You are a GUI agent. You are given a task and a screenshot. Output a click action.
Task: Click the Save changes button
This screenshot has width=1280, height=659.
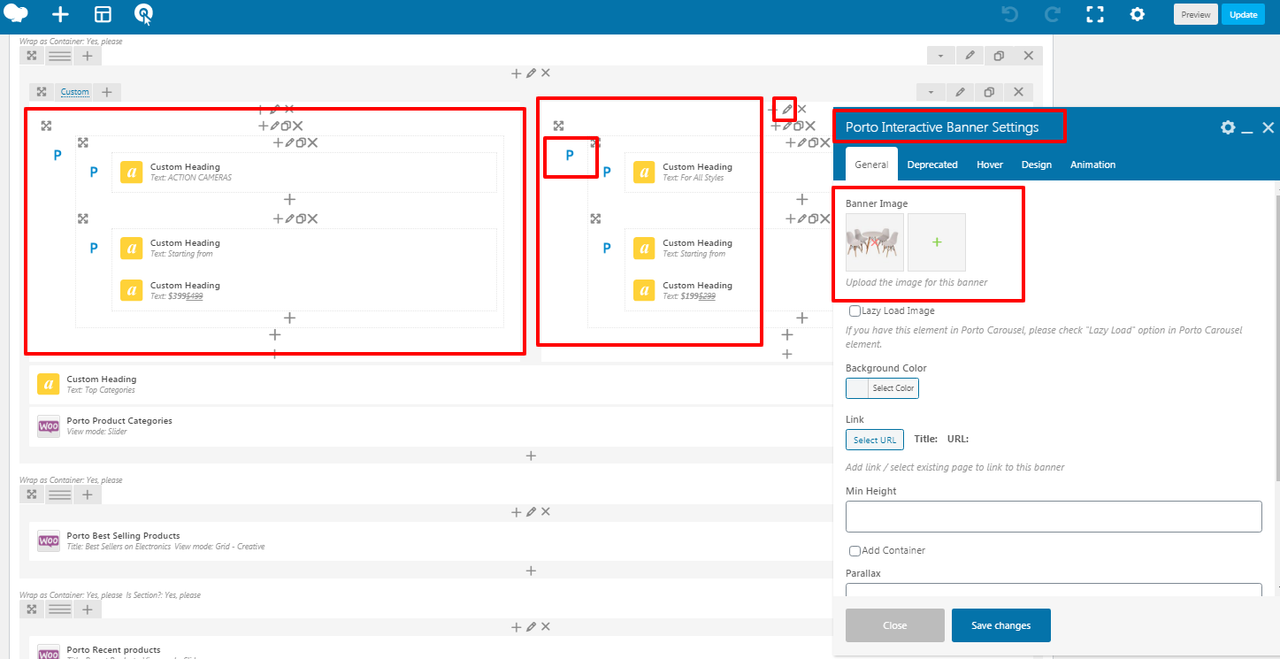[1000, 625]
